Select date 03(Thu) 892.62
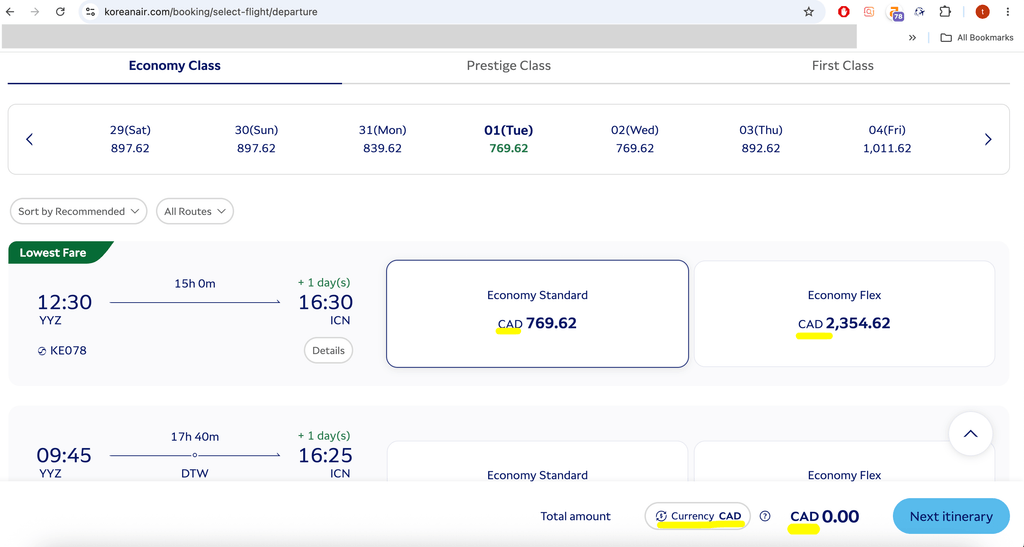Screen dimensions: 1024x547 (761, 139)
